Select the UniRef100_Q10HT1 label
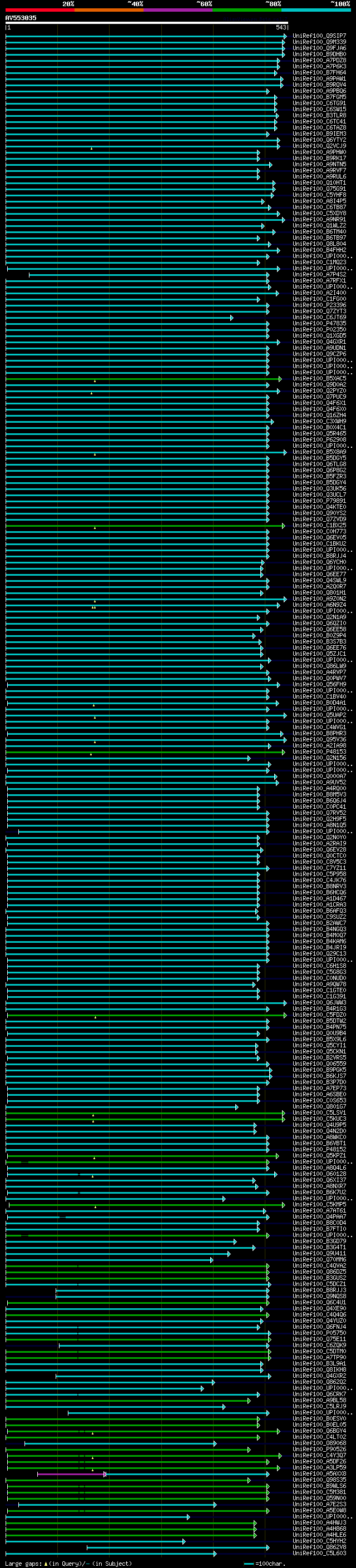356x1568 pixels. tap(319, 182)
